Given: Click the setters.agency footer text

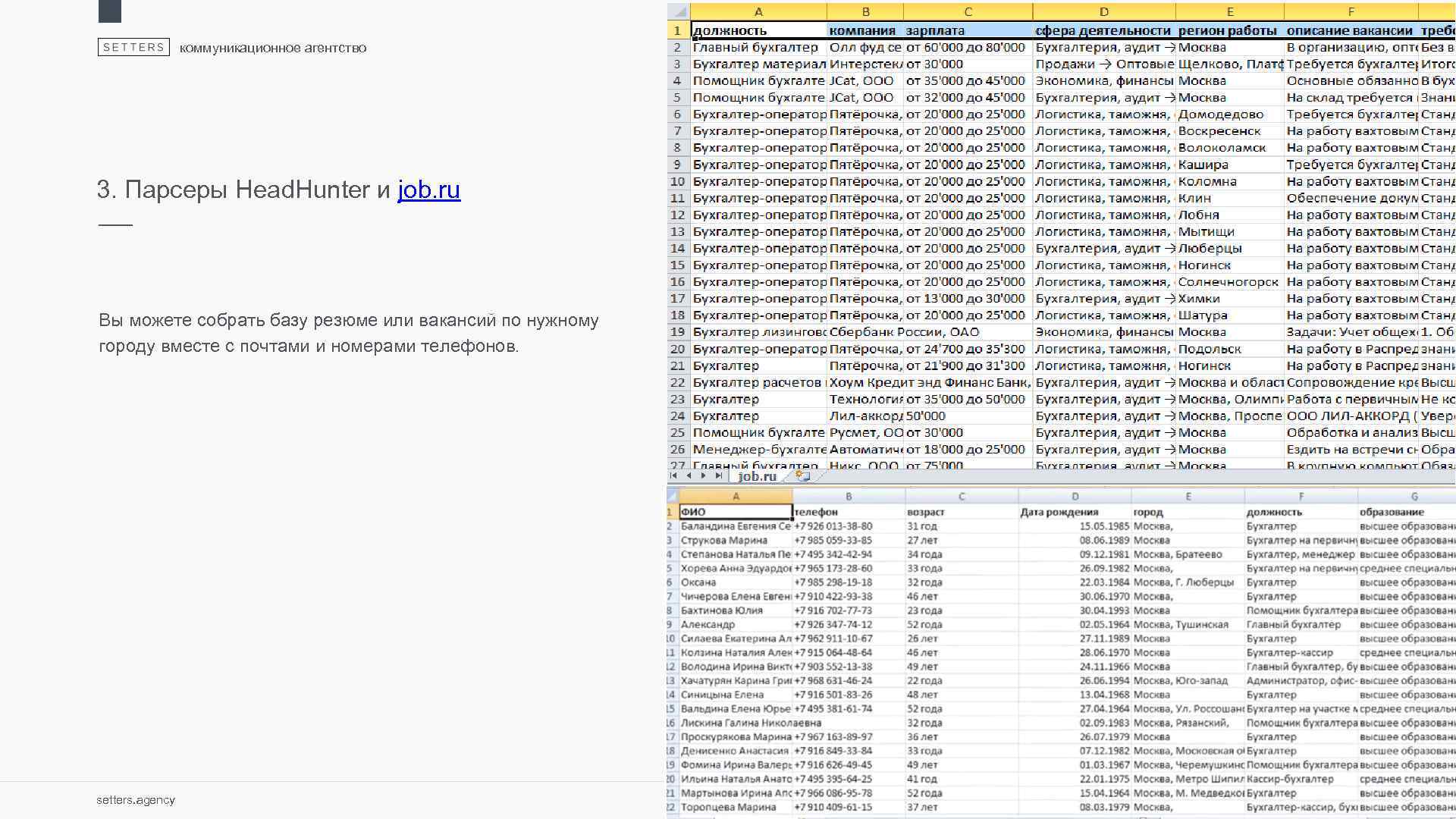Looking at the screenshot, I should [136, 800].
